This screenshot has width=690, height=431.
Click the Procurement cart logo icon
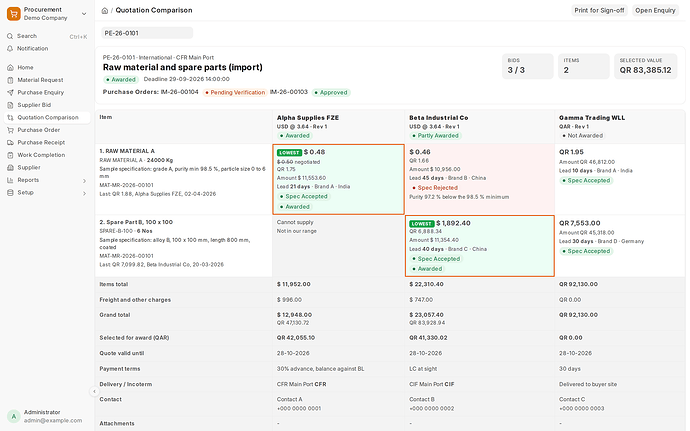(x=14, y=14)
